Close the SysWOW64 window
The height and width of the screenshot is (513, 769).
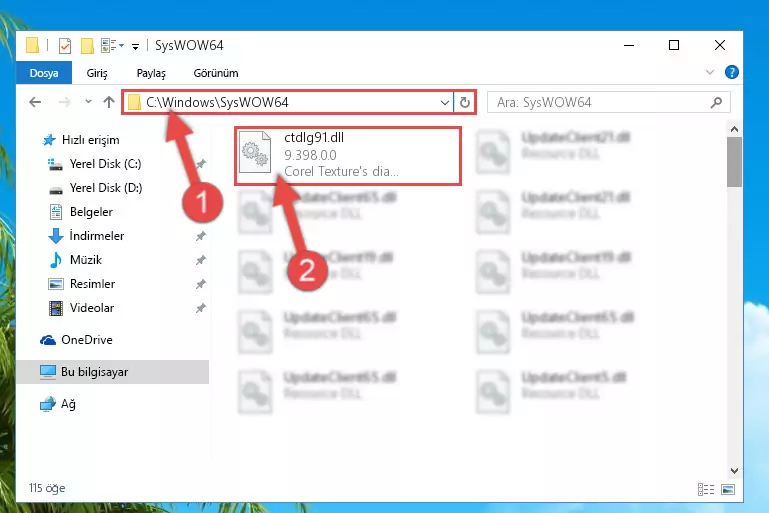click(719, 46)
